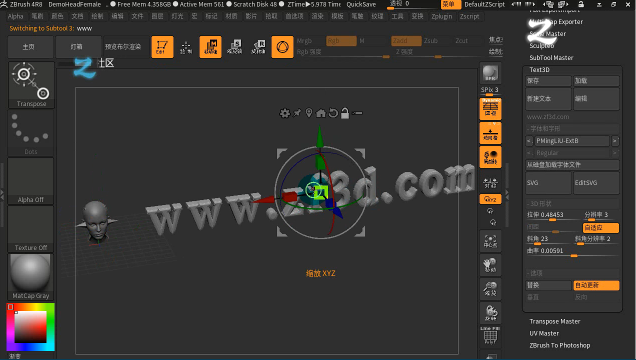Image resolution: width=636 pixels, height=360 pixels.
Task: Open the MatCap Gray material selector
Action: pyautogui.click(x=31, y=276)
